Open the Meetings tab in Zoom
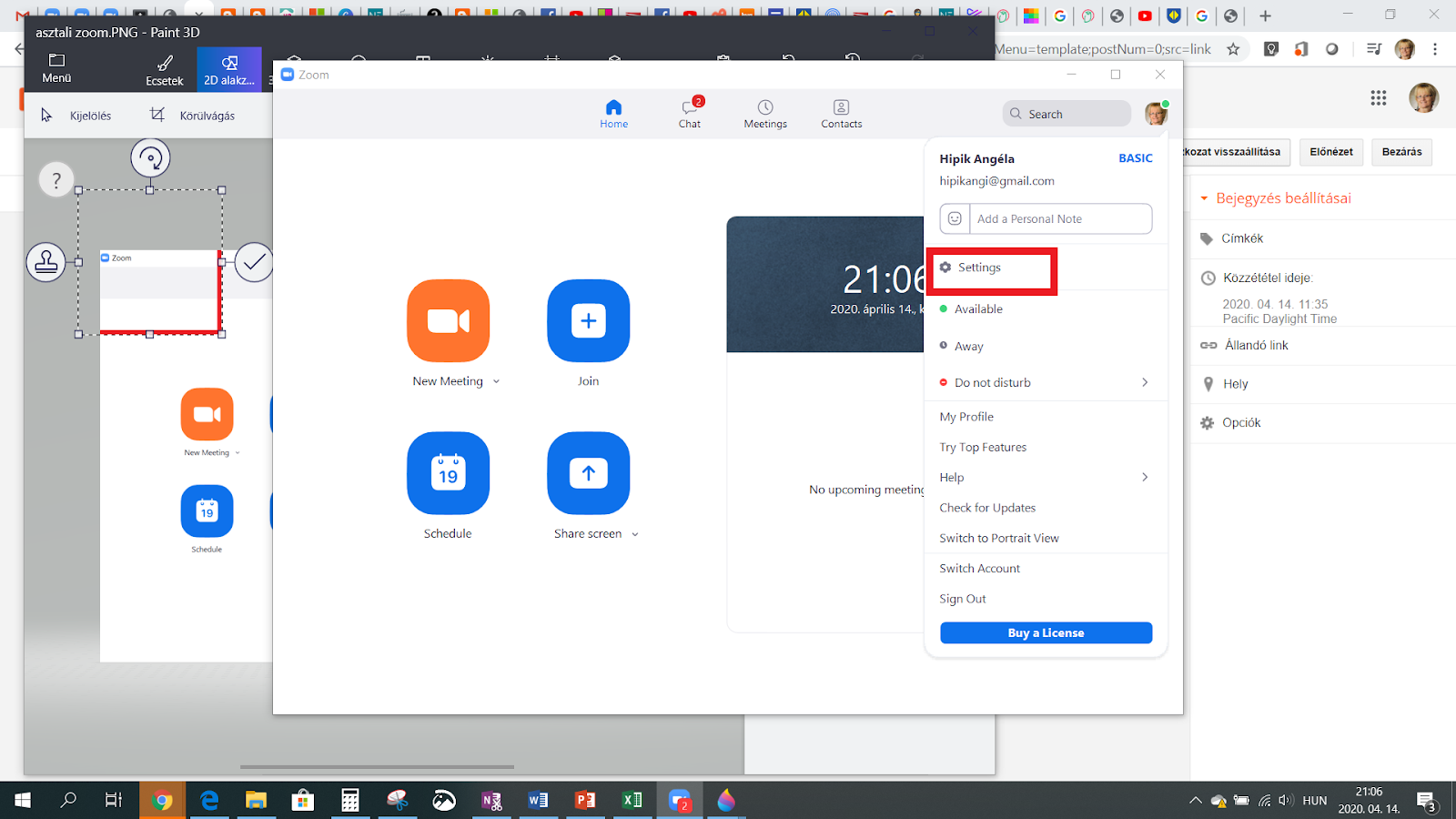 coord(765,114)
